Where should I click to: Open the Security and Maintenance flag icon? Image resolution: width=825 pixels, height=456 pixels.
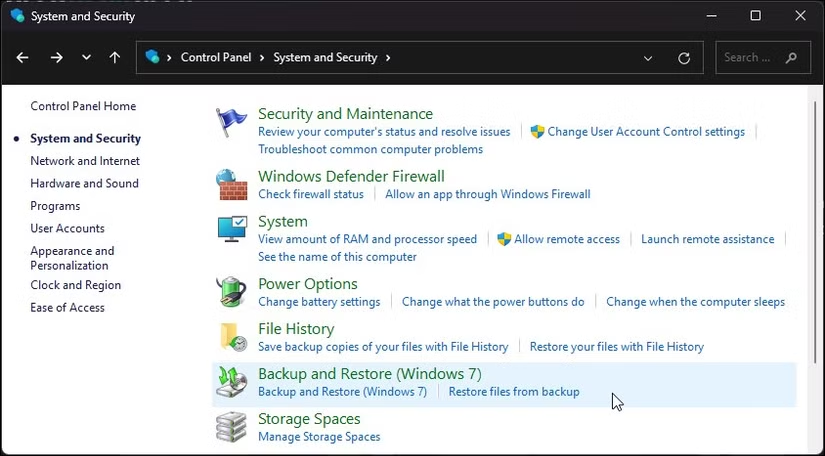(231, 122)
